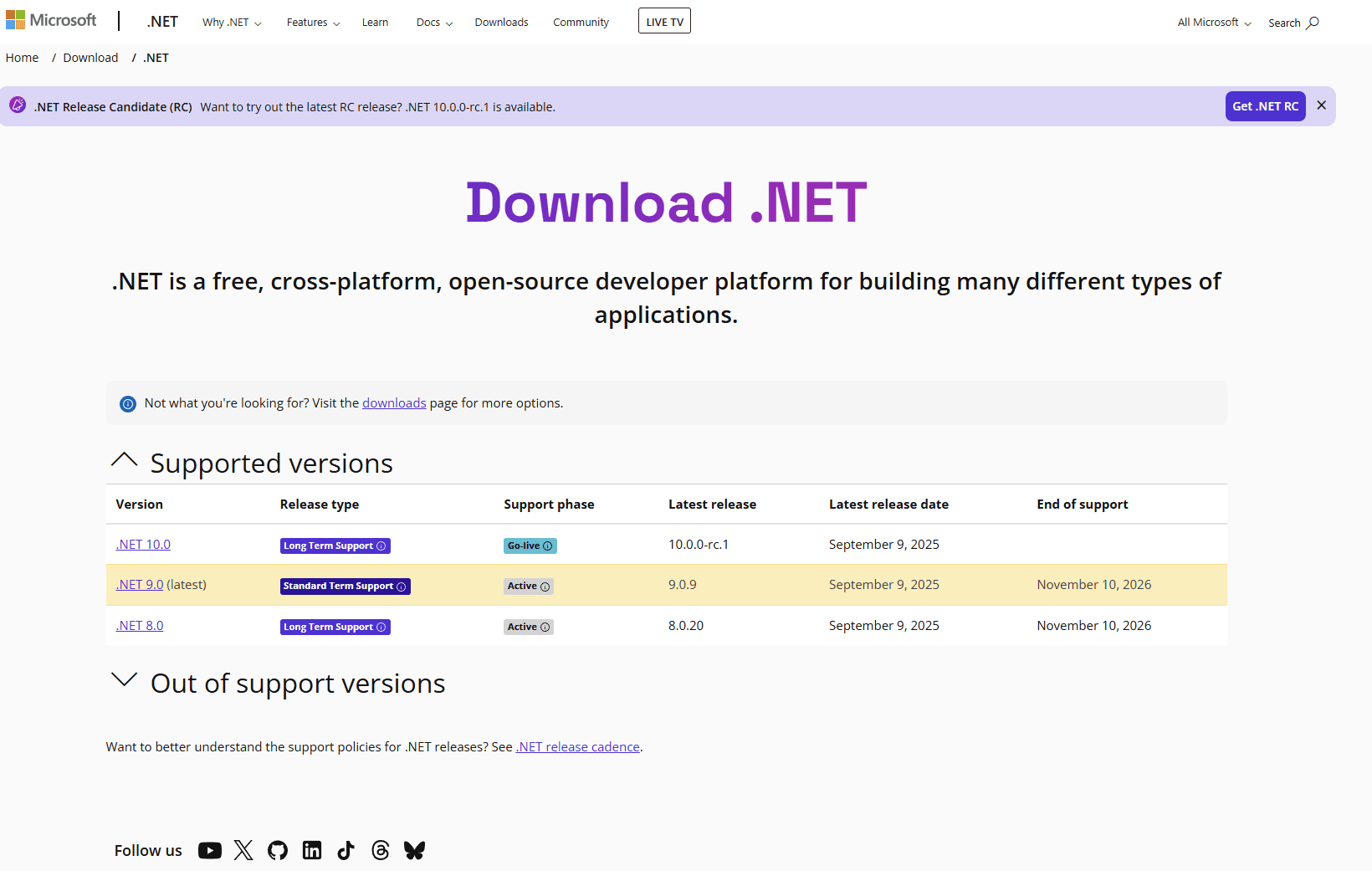The height and width of the screenshot is (871, 1372).
Task: Open the .NET 10.0 version link
Action: 143,545
